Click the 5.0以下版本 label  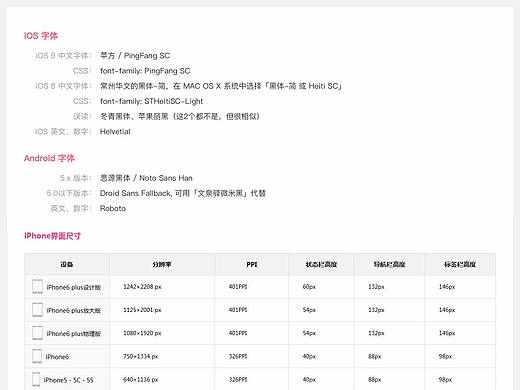[69, 193]
